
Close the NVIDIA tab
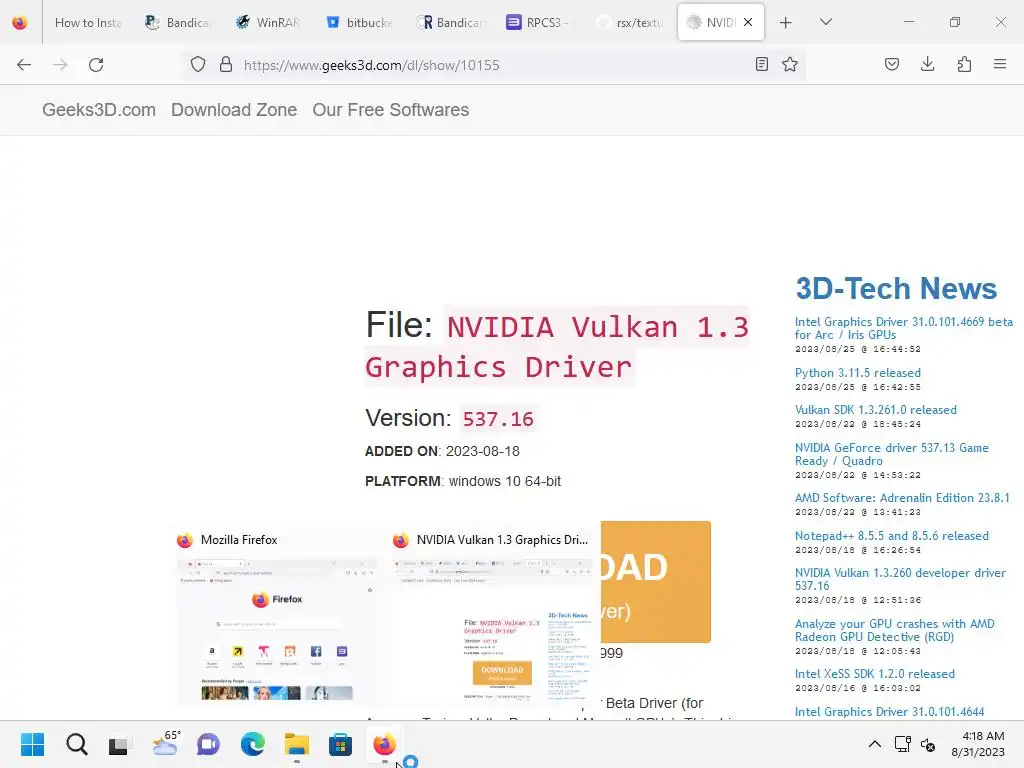[748, 22]
